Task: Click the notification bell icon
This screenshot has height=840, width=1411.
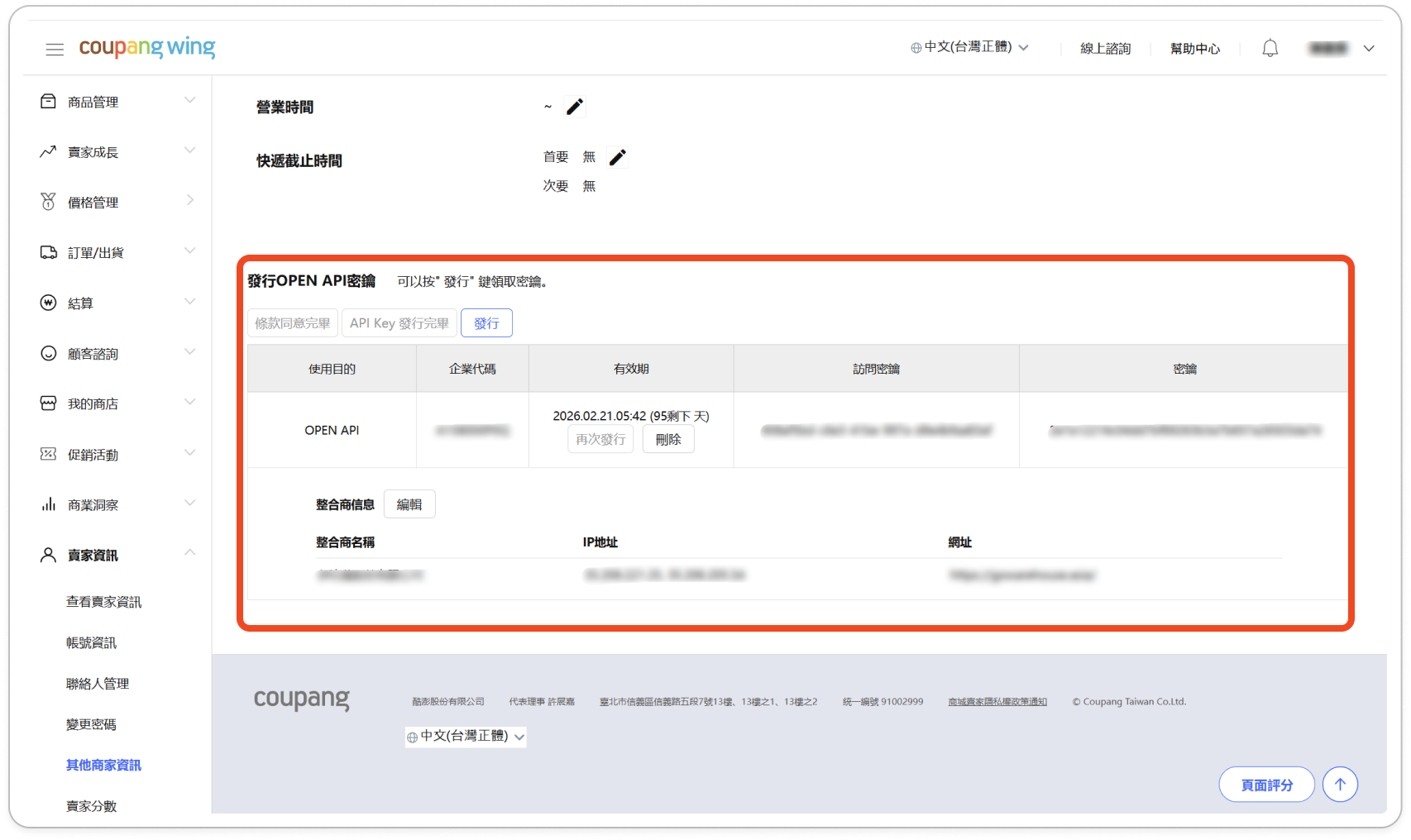Action: click(x=1270, y=49)
